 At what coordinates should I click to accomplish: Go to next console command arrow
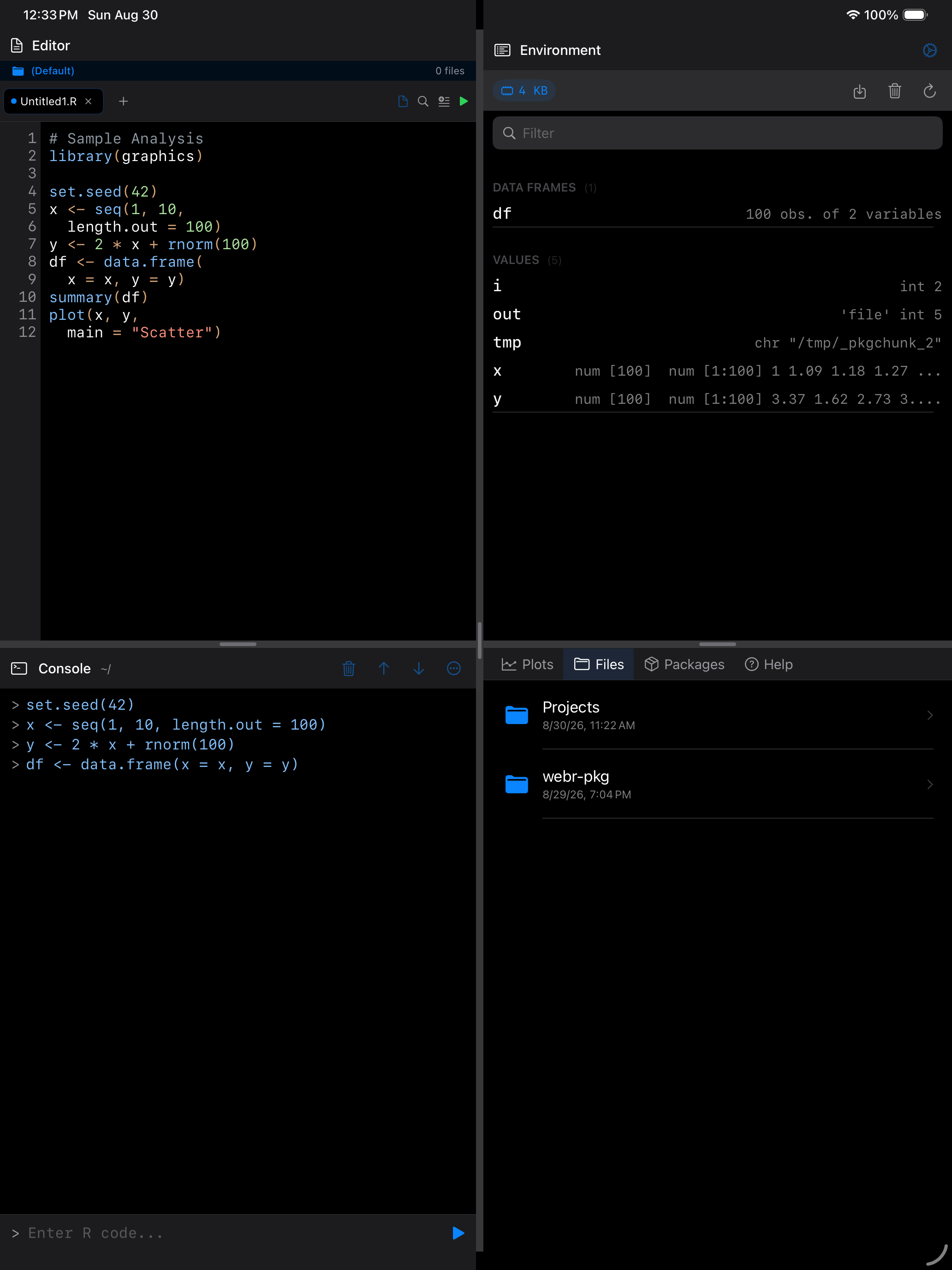point(419,668)
